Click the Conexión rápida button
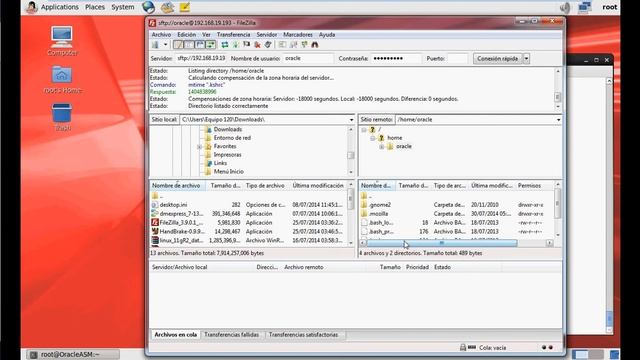640x360 pixels. tap(498, 58)
